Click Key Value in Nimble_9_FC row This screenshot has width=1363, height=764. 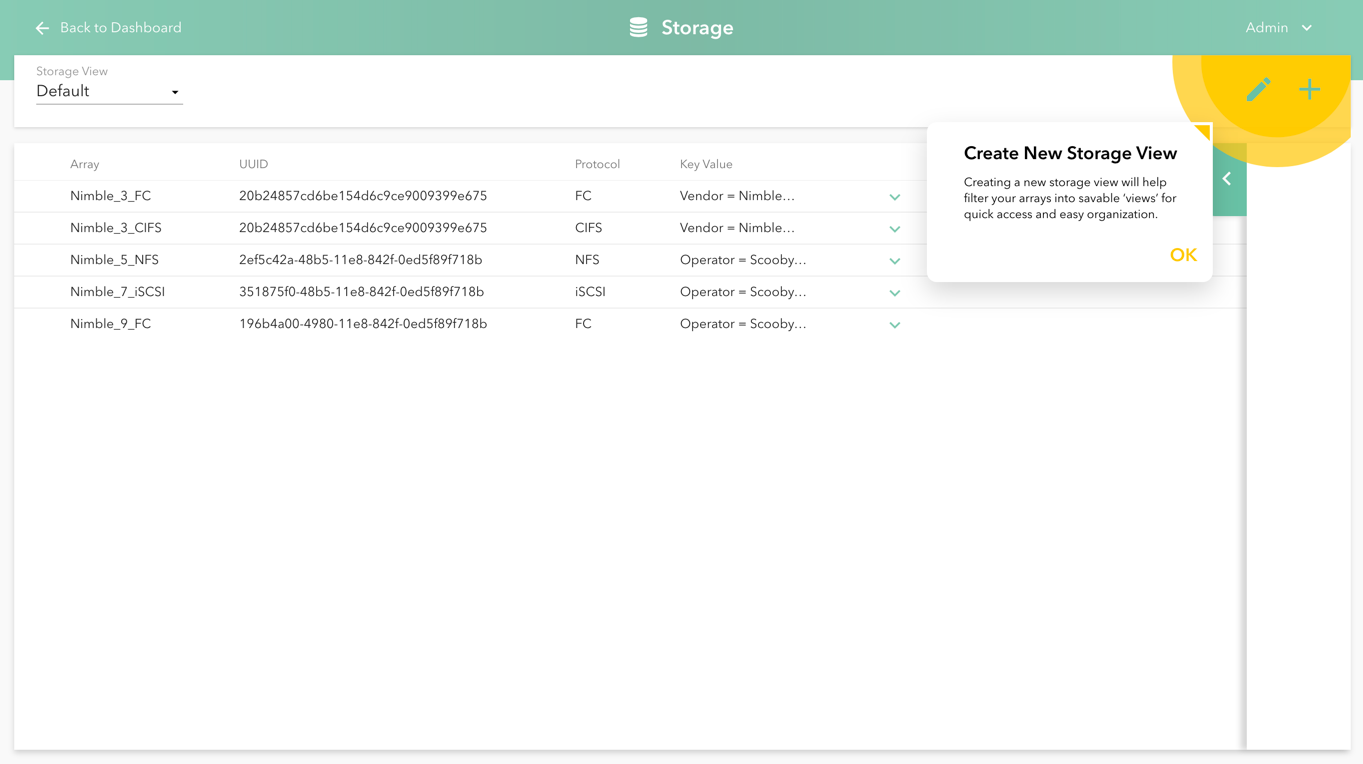[743, 324]
